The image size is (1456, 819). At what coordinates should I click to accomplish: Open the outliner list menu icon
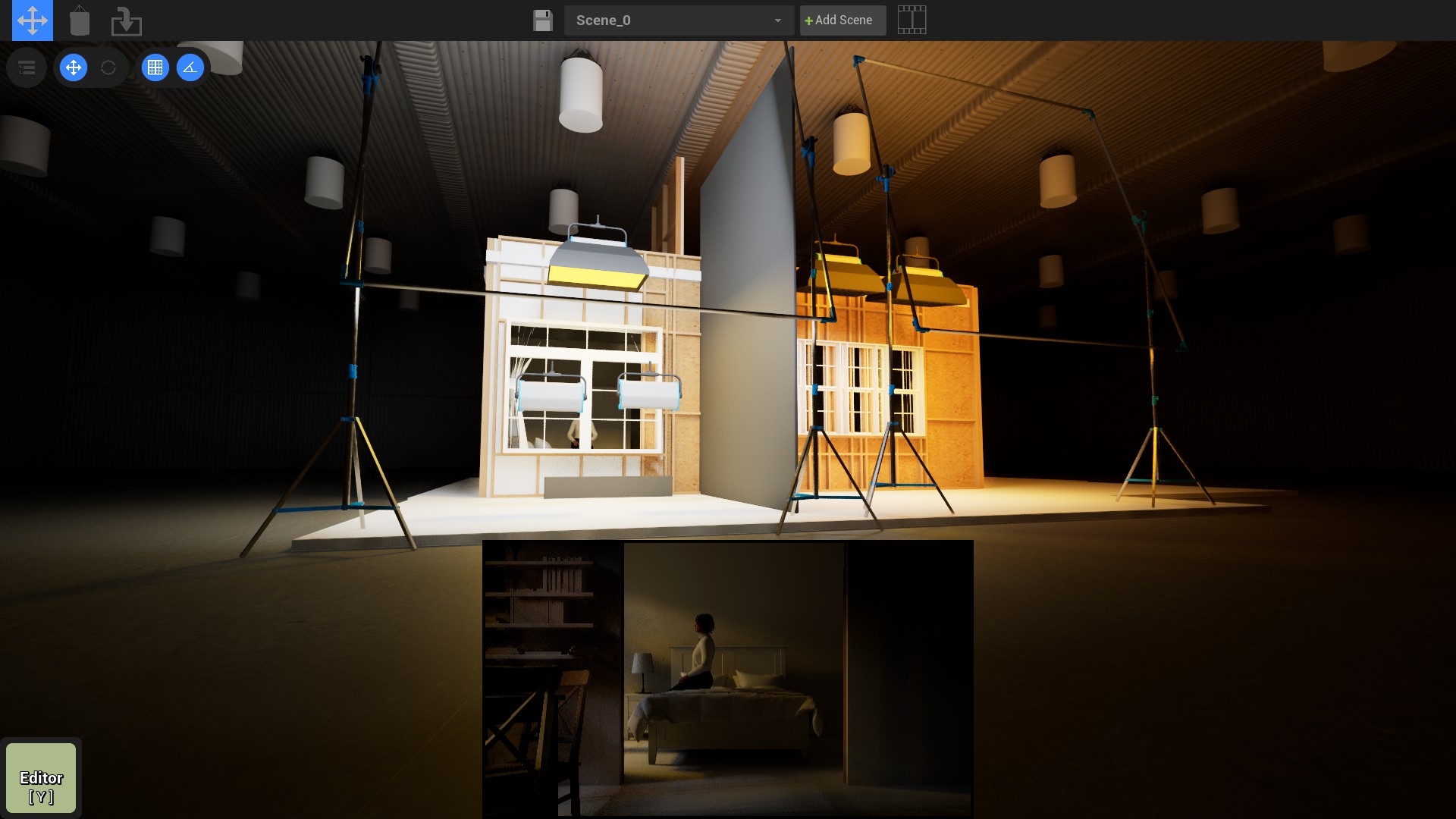click(x=27, y=68)
